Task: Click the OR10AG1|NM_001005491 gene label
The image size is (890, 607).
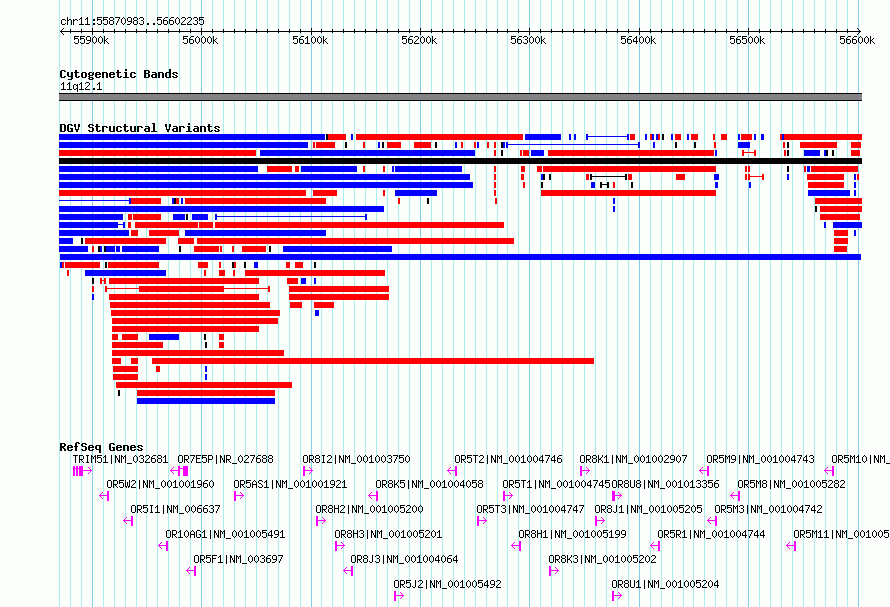Action: click(x=225, y=534)
